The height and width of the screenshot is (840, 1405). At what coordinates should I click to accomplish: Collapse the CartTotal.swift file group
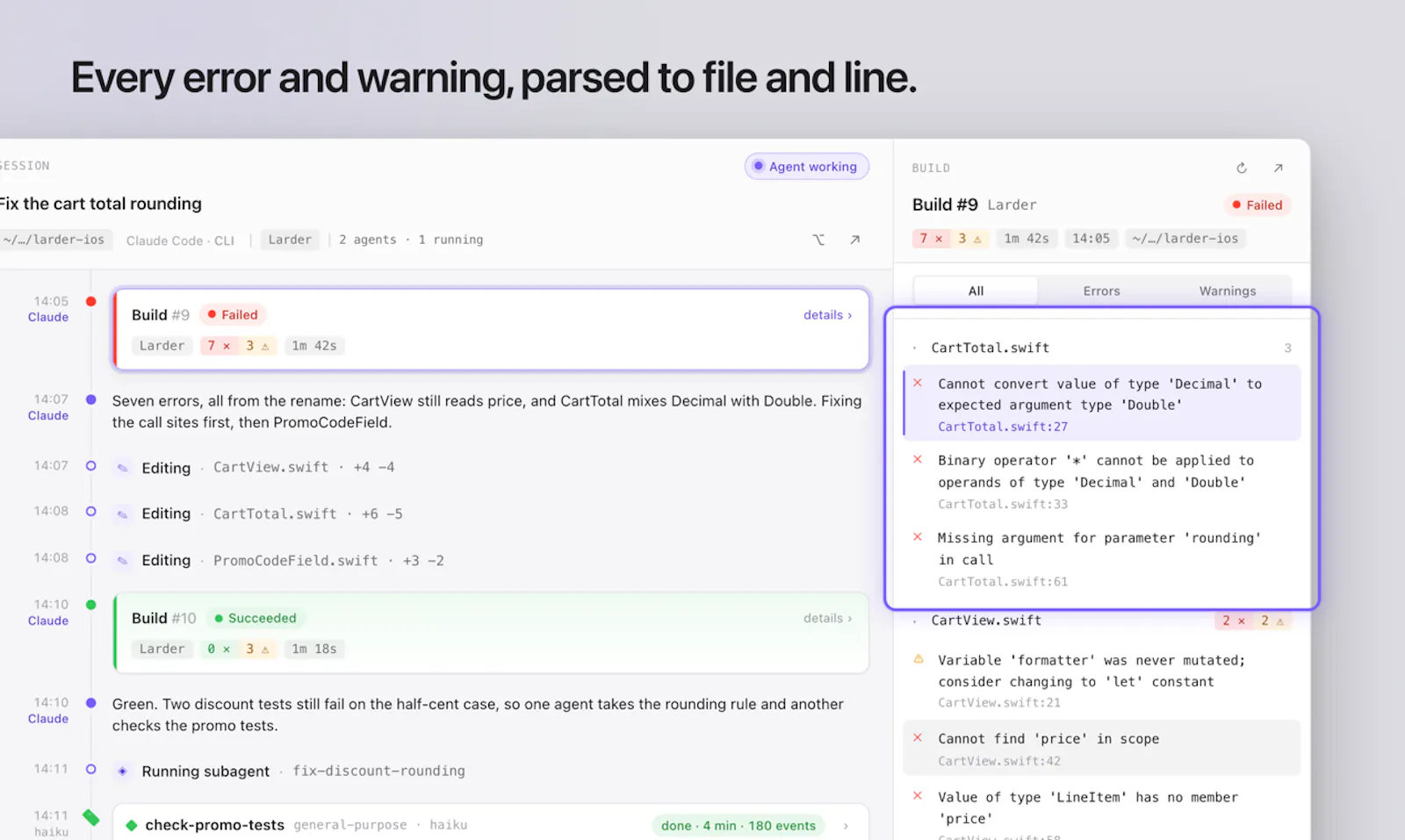point(914,348)
